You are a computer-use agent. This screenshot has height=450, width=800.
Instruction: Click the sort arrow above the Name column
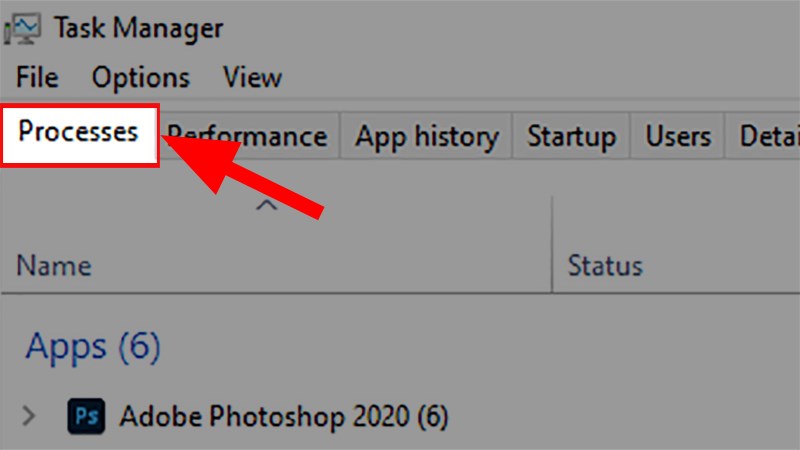click(x=266, y=205)
